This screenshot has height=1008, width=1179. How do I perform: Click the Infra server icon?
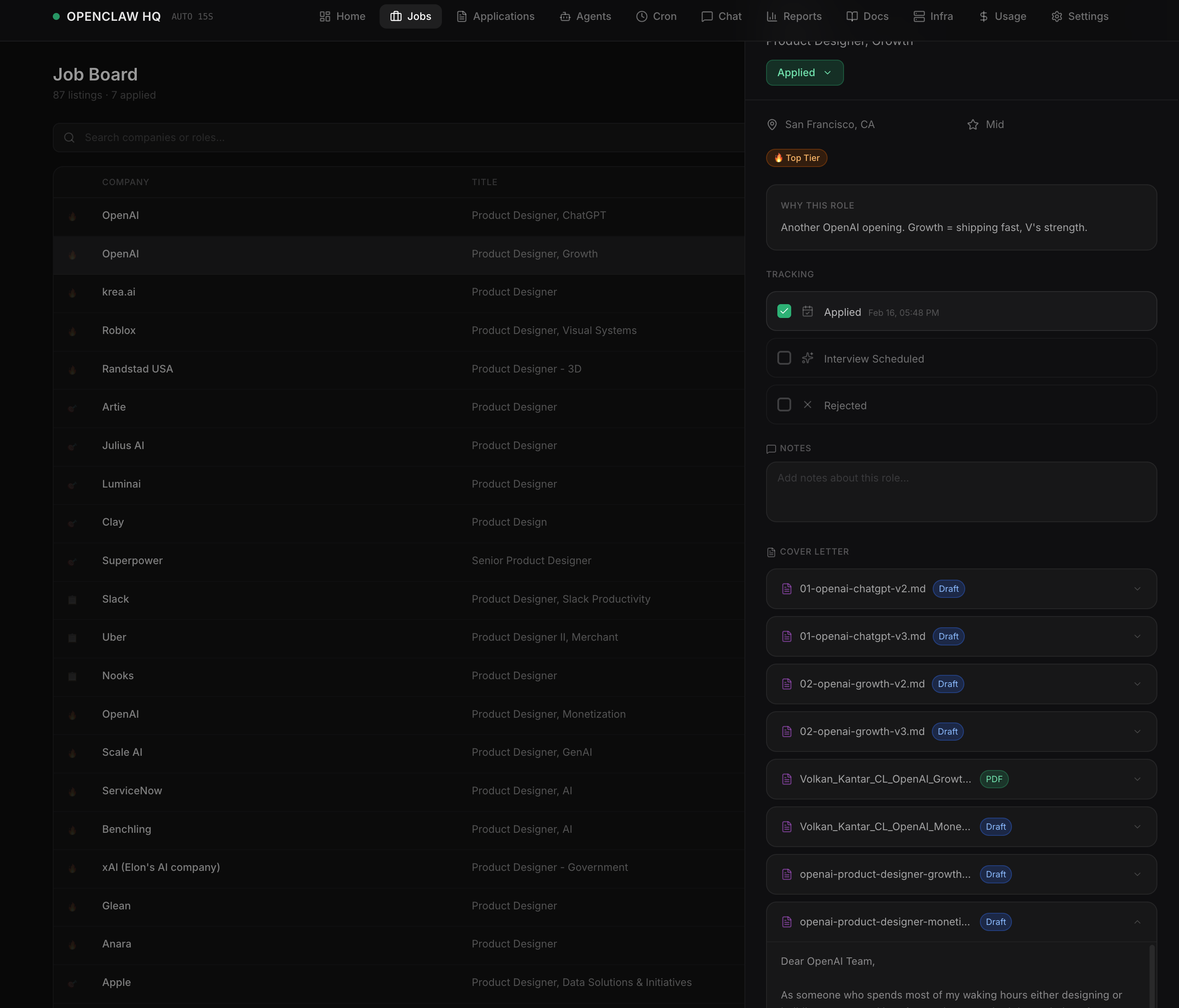[918, 16]
